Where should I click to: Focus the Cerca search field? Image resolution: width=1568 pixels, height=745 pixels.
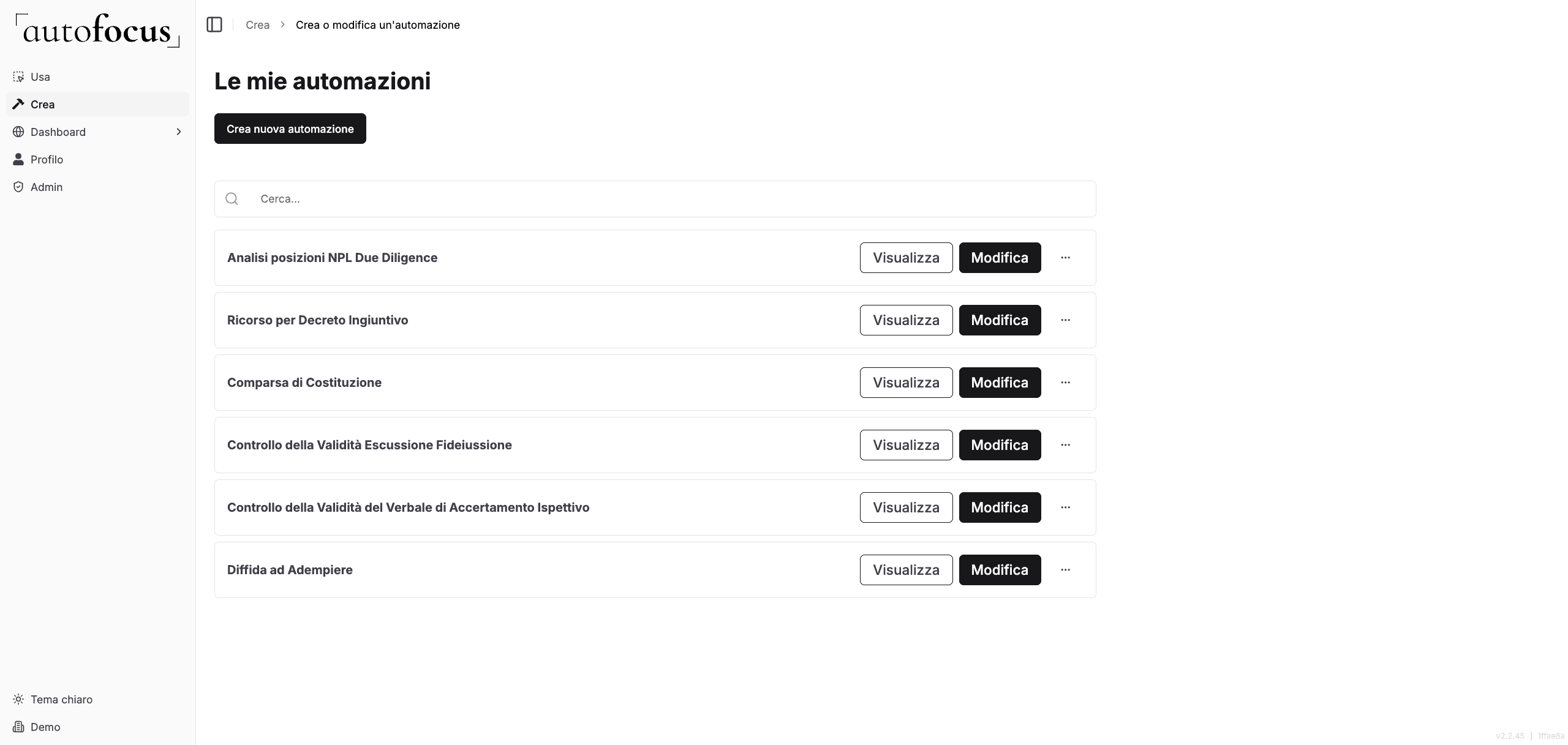668,199
